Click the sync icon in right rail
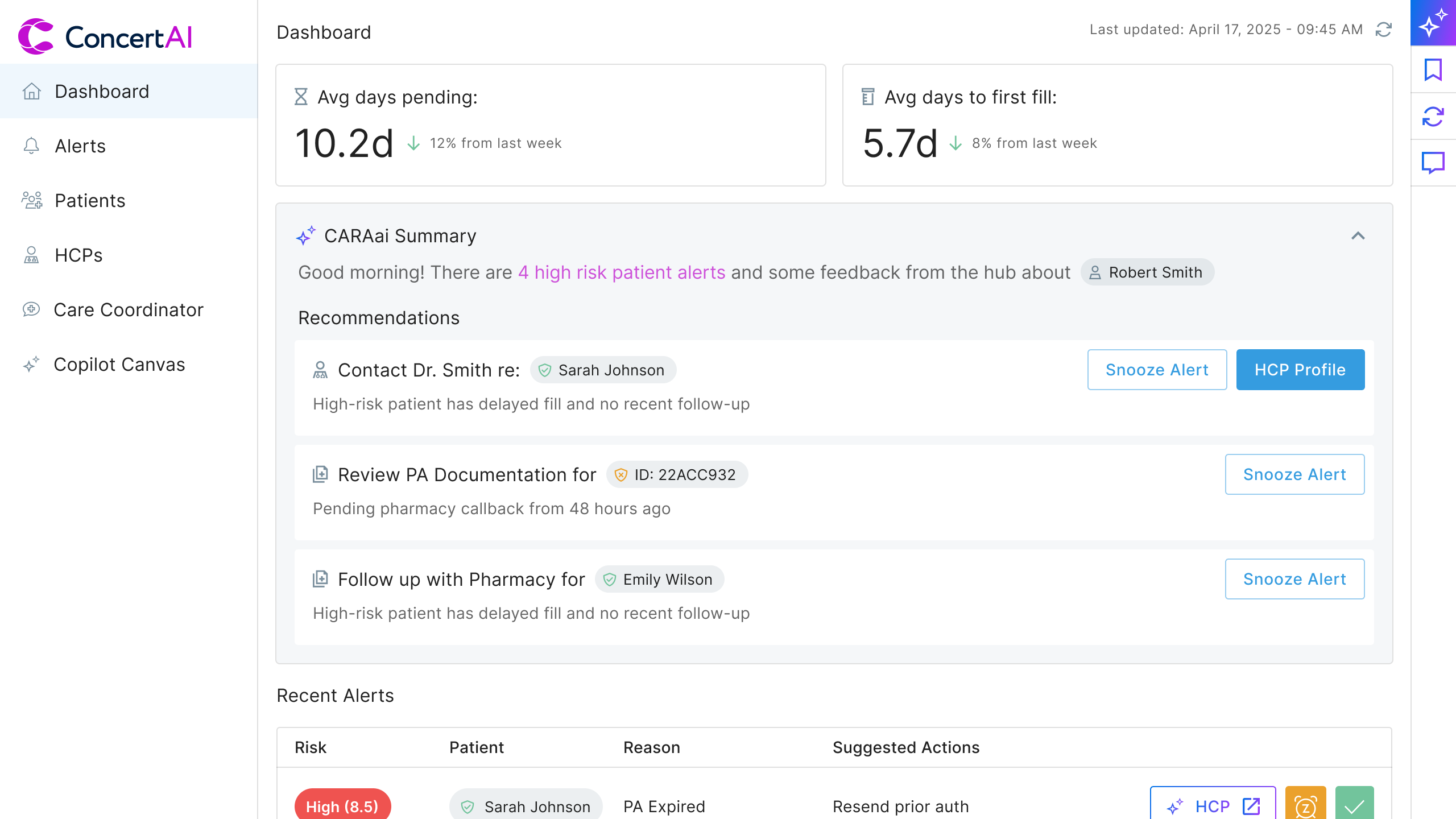1456x819 pixels. 1433,117
